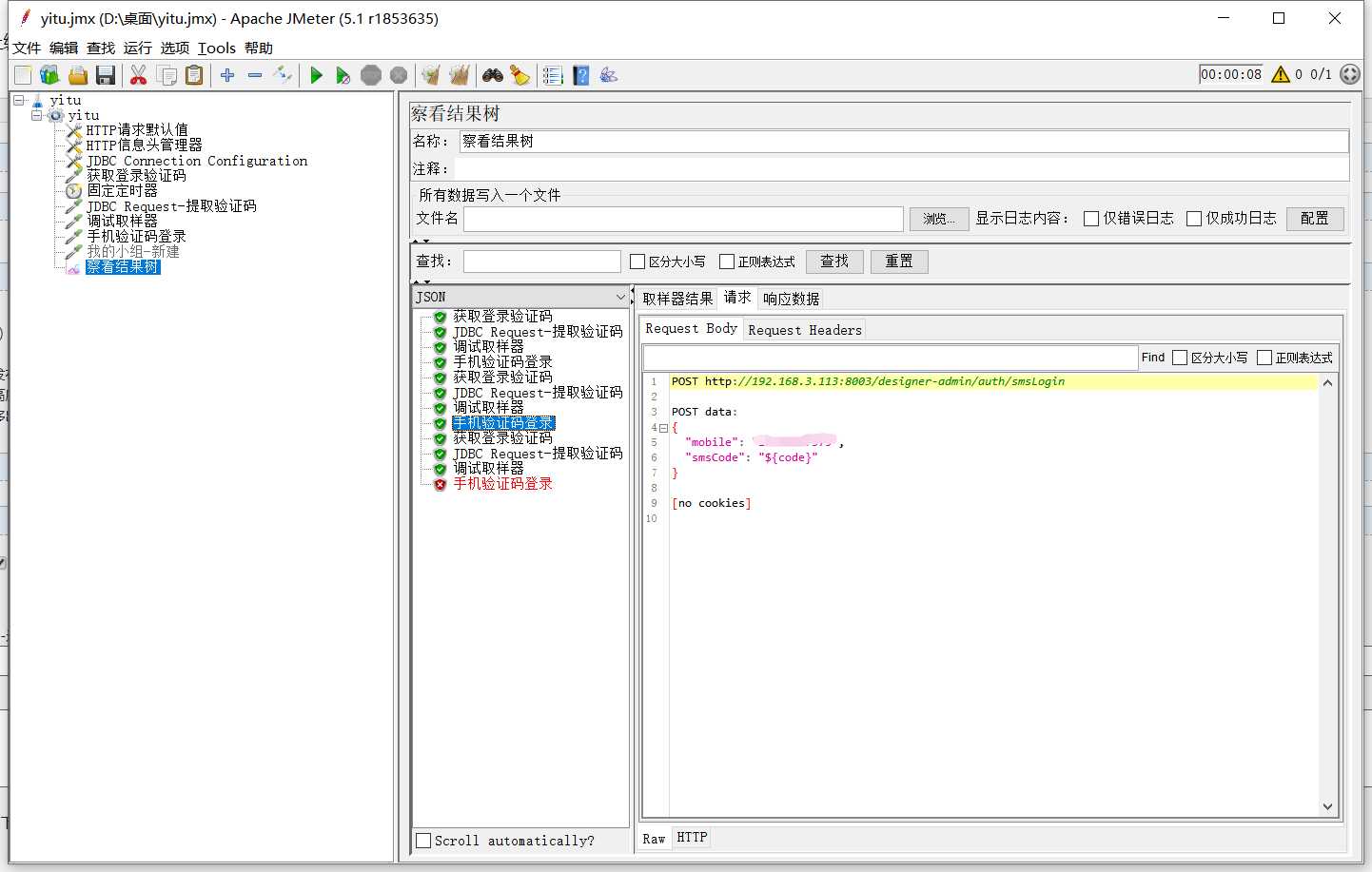Toggle 区分大小写 checkbox next to Find
The width and height of the screenshot is (1372, 872).
coord(1180,358)
